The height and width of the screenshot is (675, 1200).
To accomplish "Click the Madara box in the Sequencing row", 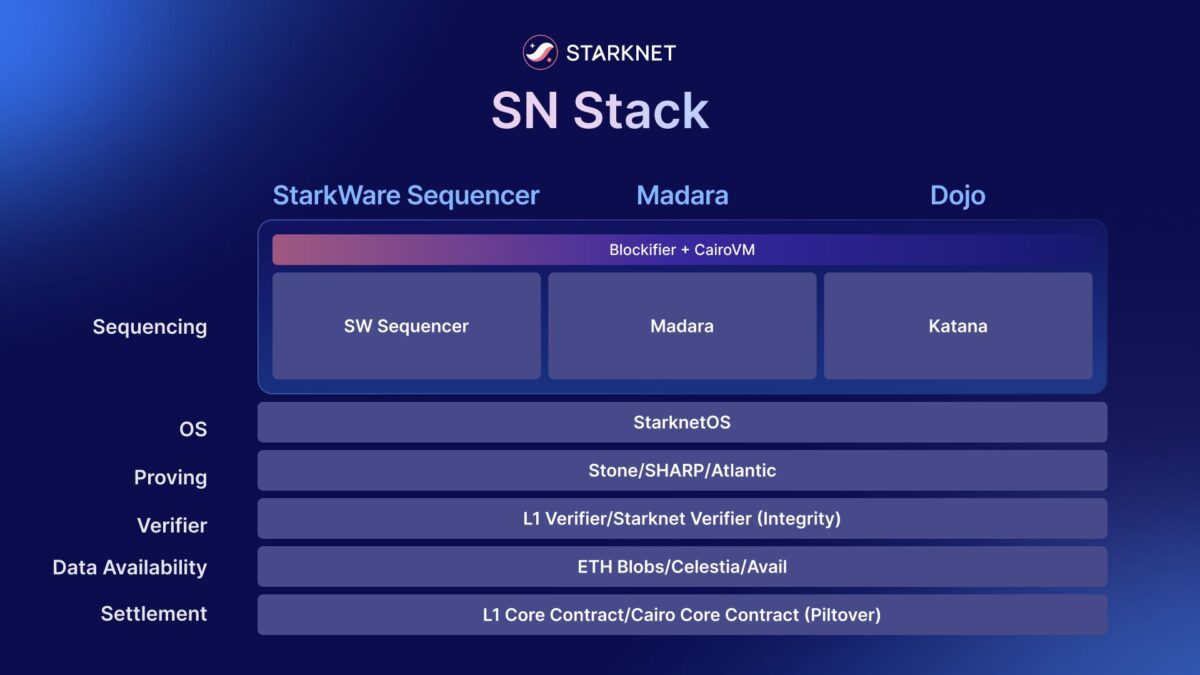I will tap(682, 326).
